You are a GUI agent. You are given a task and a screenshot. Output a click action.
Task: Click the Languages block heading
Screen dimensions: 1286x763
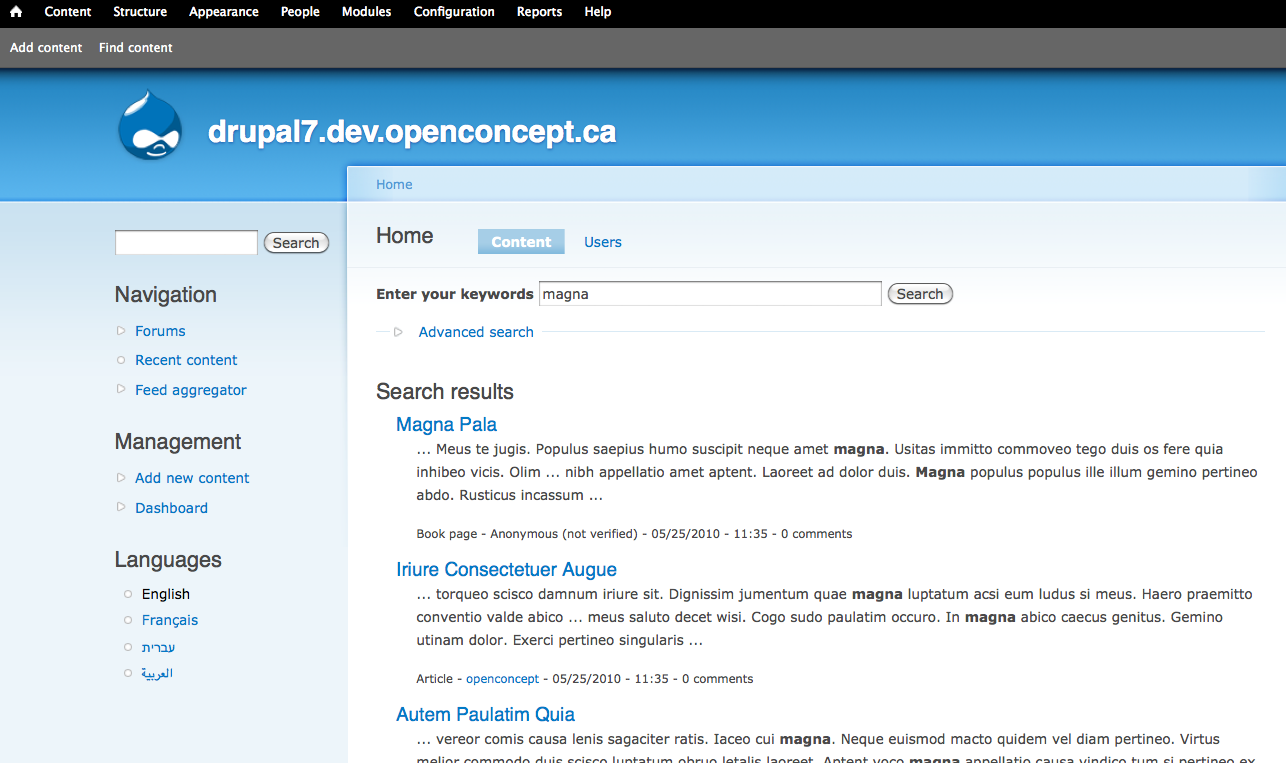click(168, 560)
